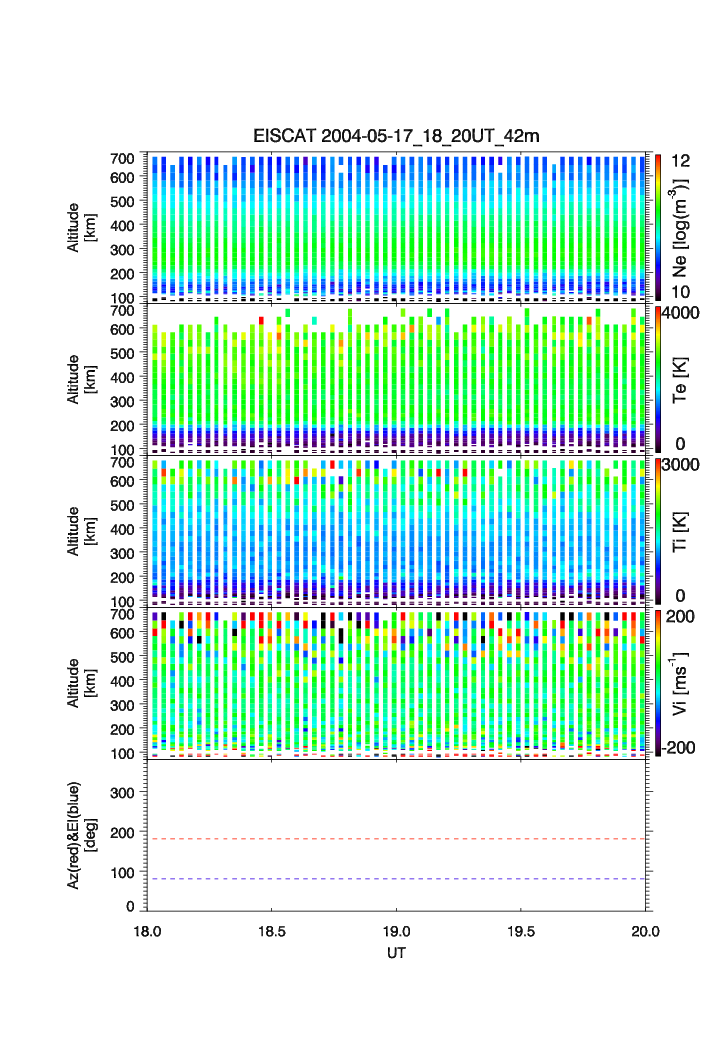The width and height of the screenshot is (708, 1063).
Task: Click the 19.5 tick label on time axis
Action: (x=521, y=930)
